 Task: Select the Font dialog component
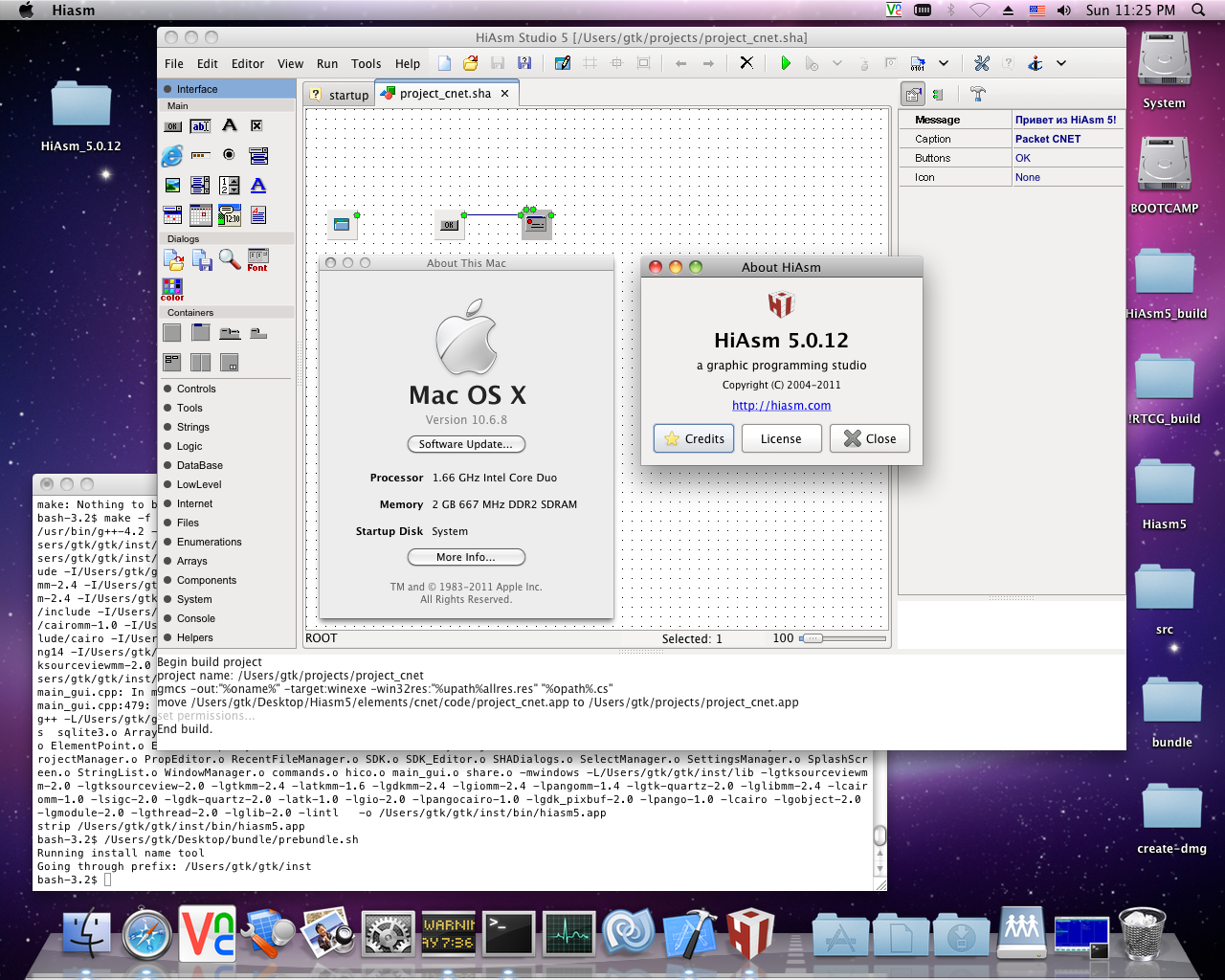[257, 259]
